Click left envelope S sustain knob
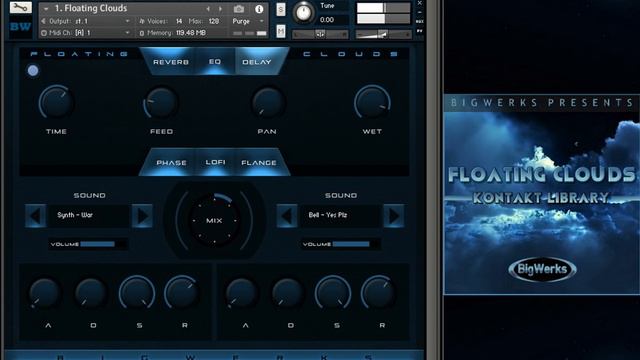The image size is (640, 360). pyautogui.click(x=137, y=293)
